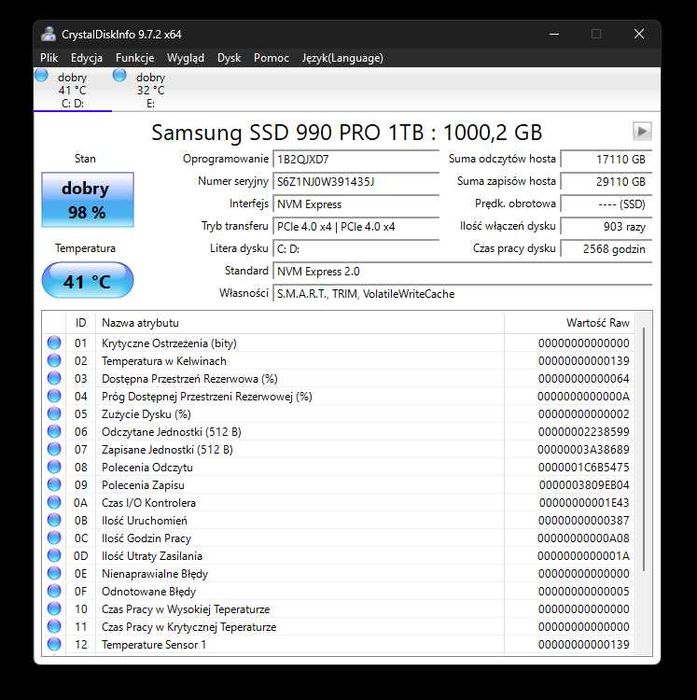
Task: Click status icon of Krytycznej Teperaturze row
Action: [54, 626]
